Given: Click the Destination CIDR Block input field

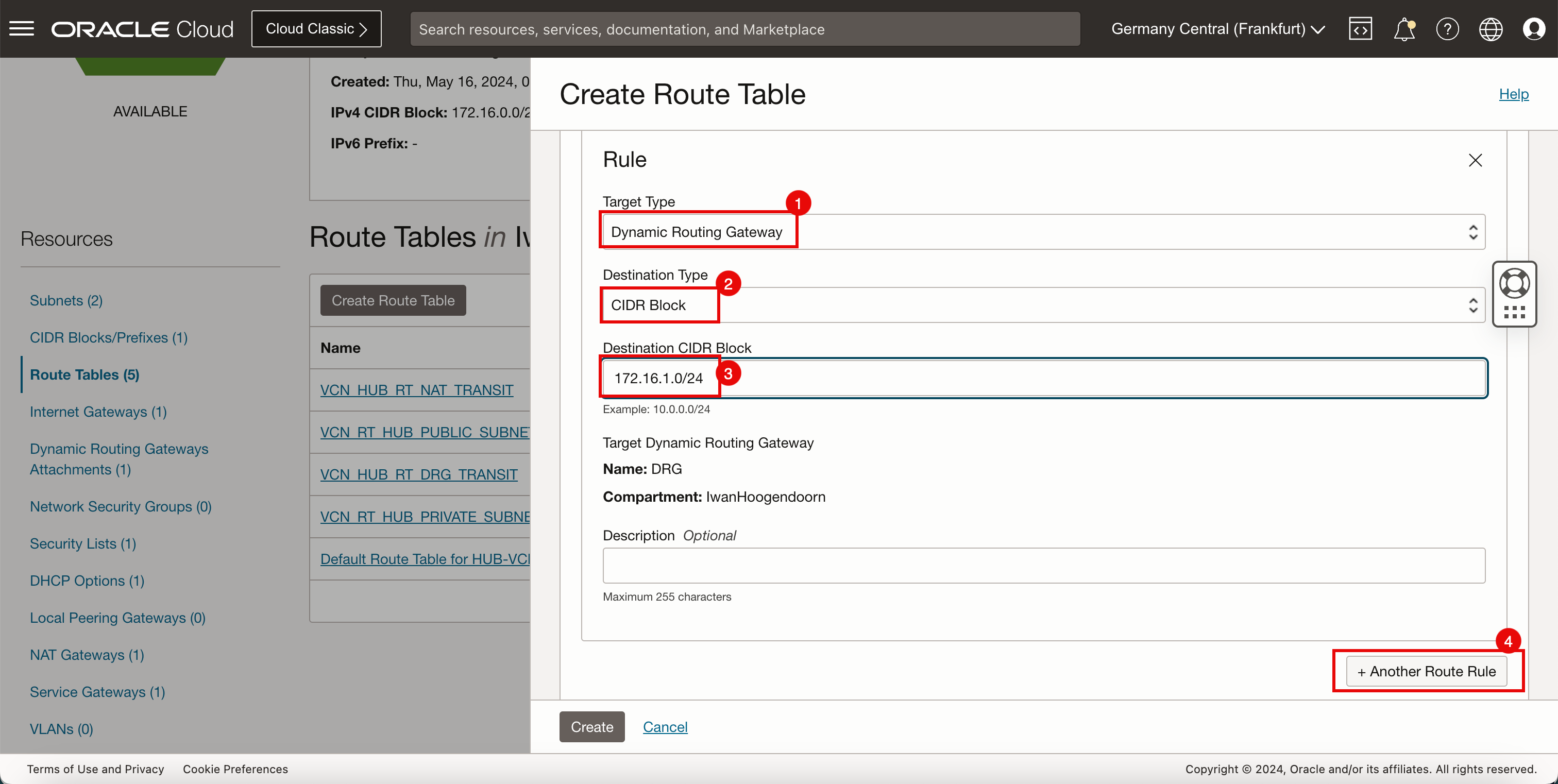Looking at the screenshot, I should 1044,377.
